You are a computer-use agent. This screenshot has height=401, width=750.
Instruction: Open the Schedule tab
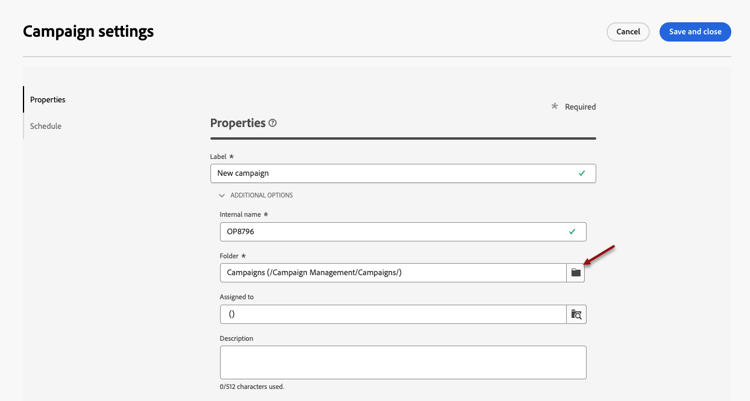[x=46, y=126]
